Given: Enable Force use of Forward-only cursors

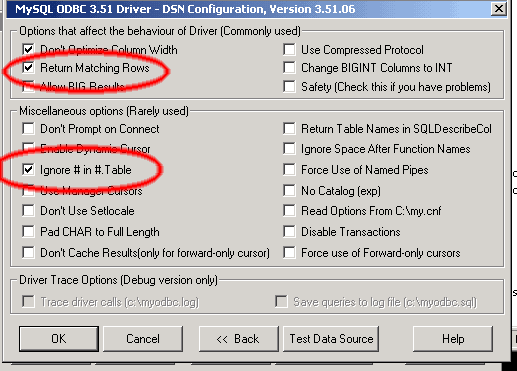Looking at the screenshot, I should [289, 253].
